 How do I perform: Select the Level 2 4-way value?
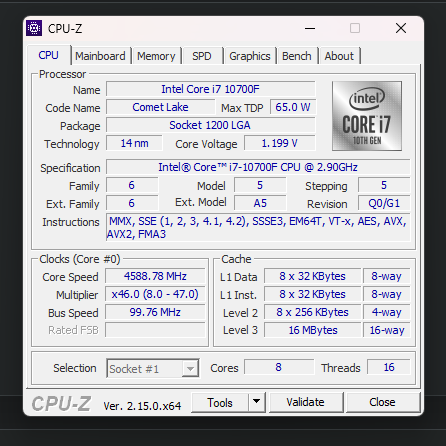(387, 312)
